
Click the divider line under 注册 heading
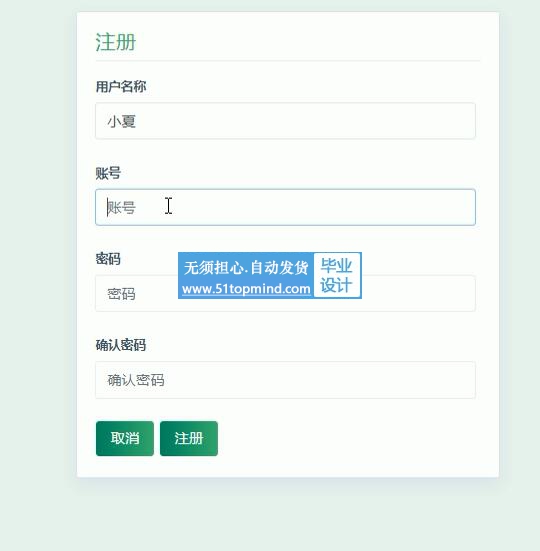[x=288, y=61]
